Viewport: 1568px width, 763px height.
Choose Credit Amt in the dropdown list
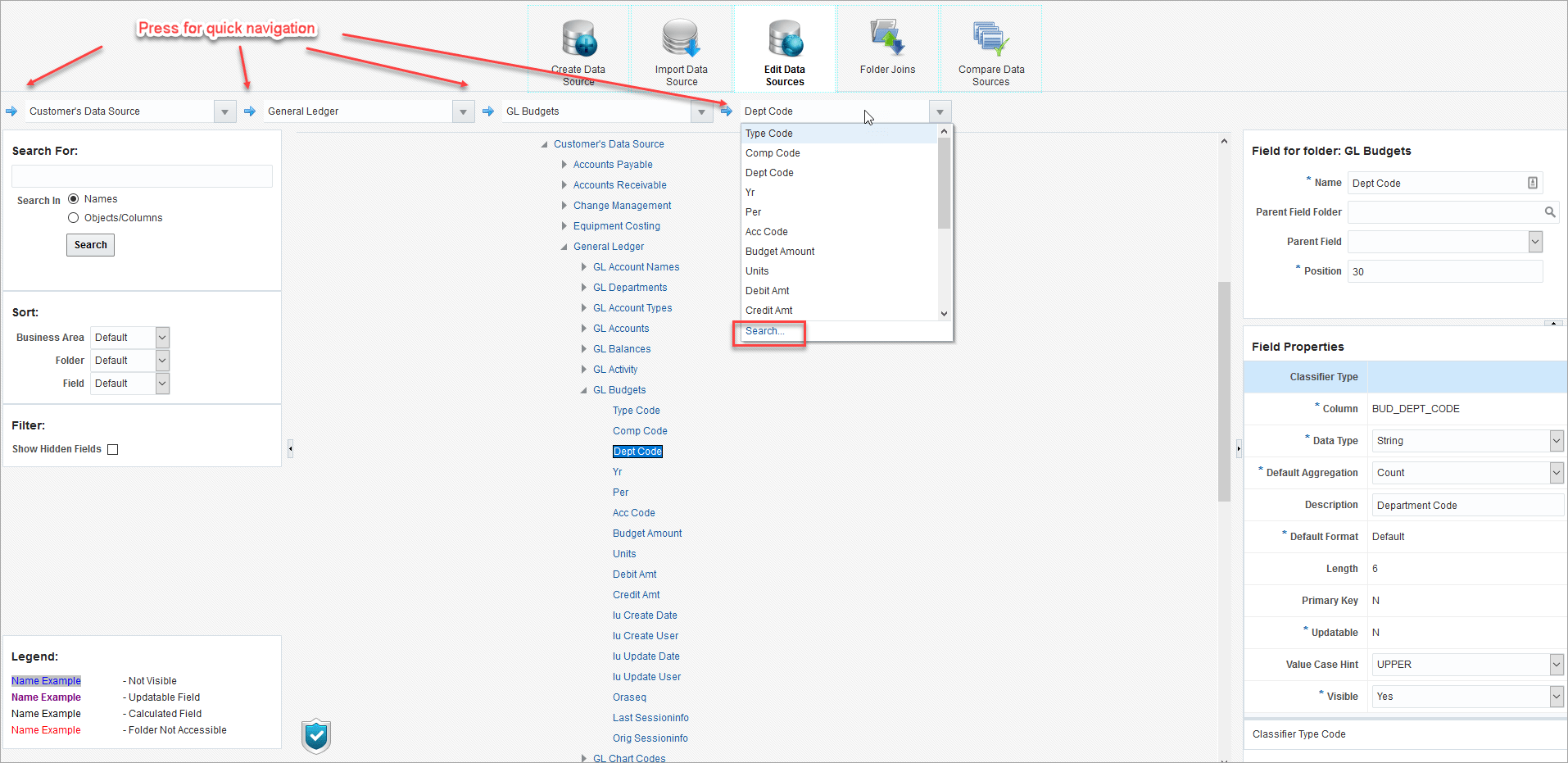click(839, 311)
